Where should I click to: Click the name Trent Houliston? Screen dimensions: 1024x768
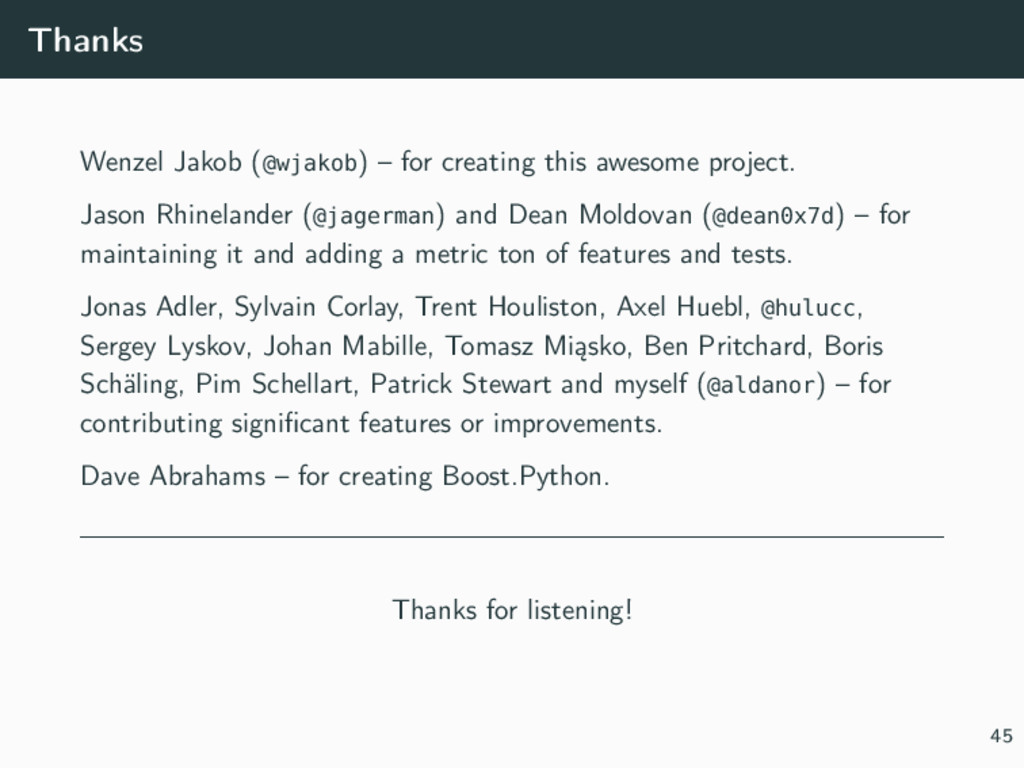[x=506, y=306]
